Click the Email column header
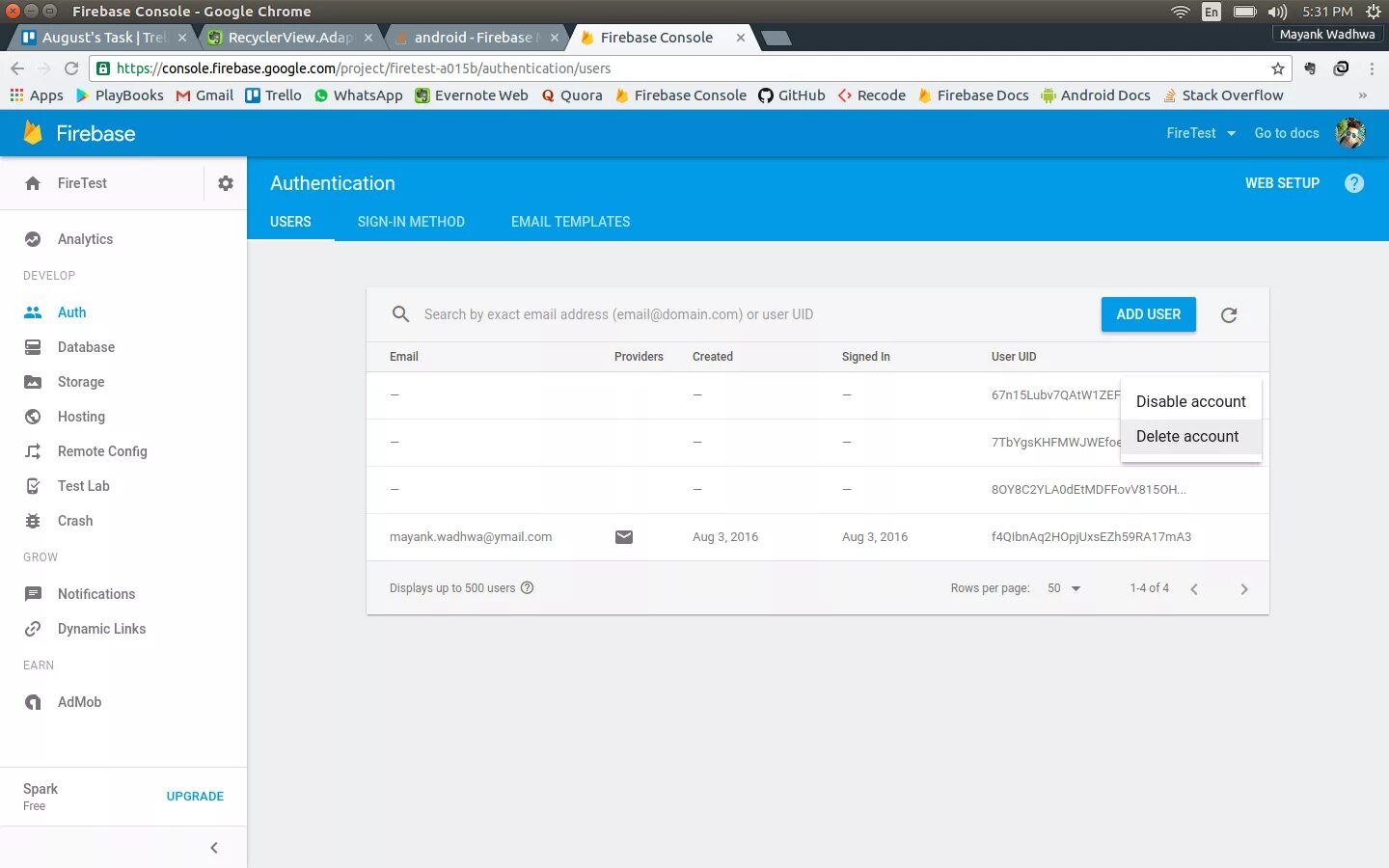 [x=404, y=357]
